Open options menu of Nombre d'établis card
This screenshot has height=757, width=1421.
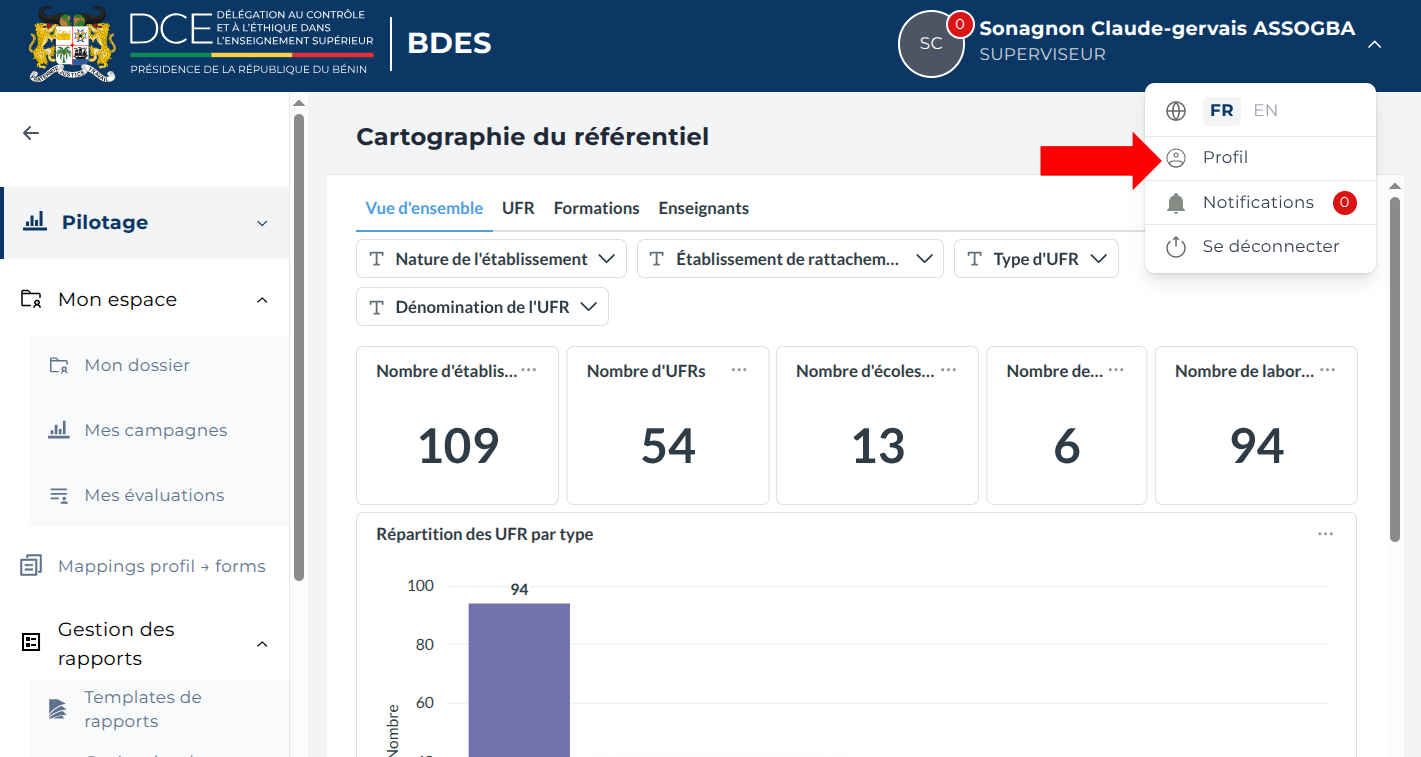tap(529, 370)
